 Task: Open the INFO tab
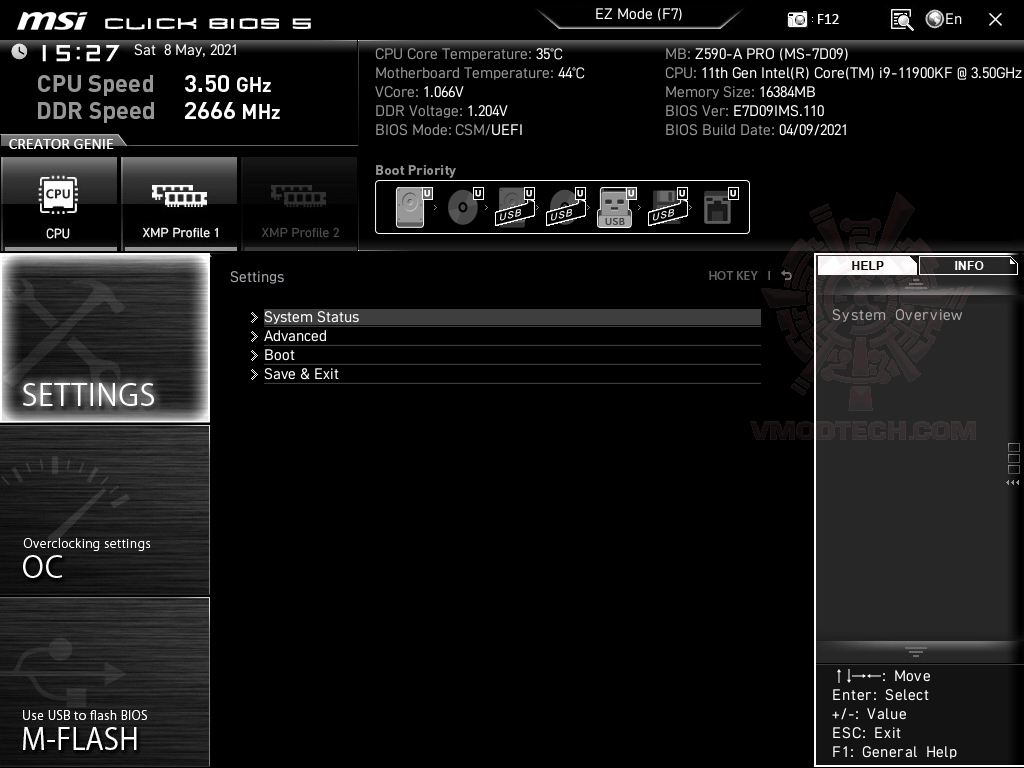(967, 265)
